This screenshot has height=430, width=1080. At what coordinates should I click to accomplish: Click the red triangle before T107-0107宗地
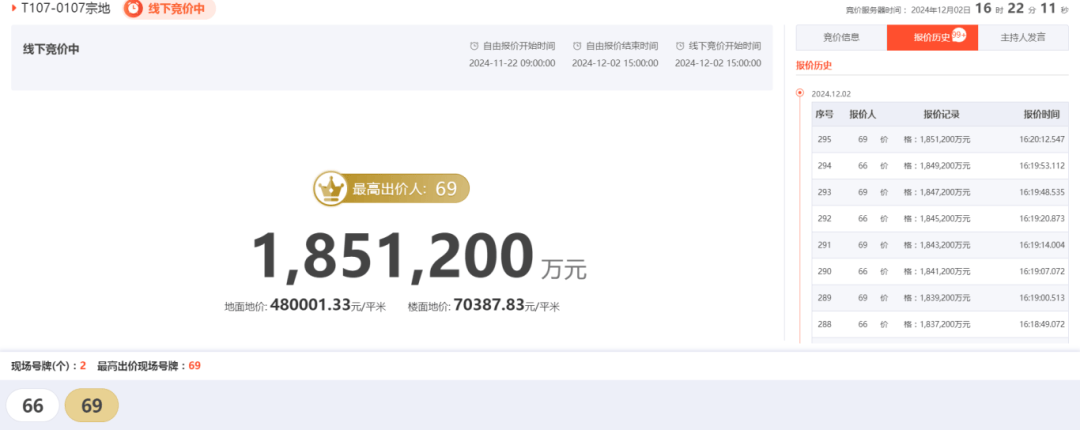coord(14,9)
